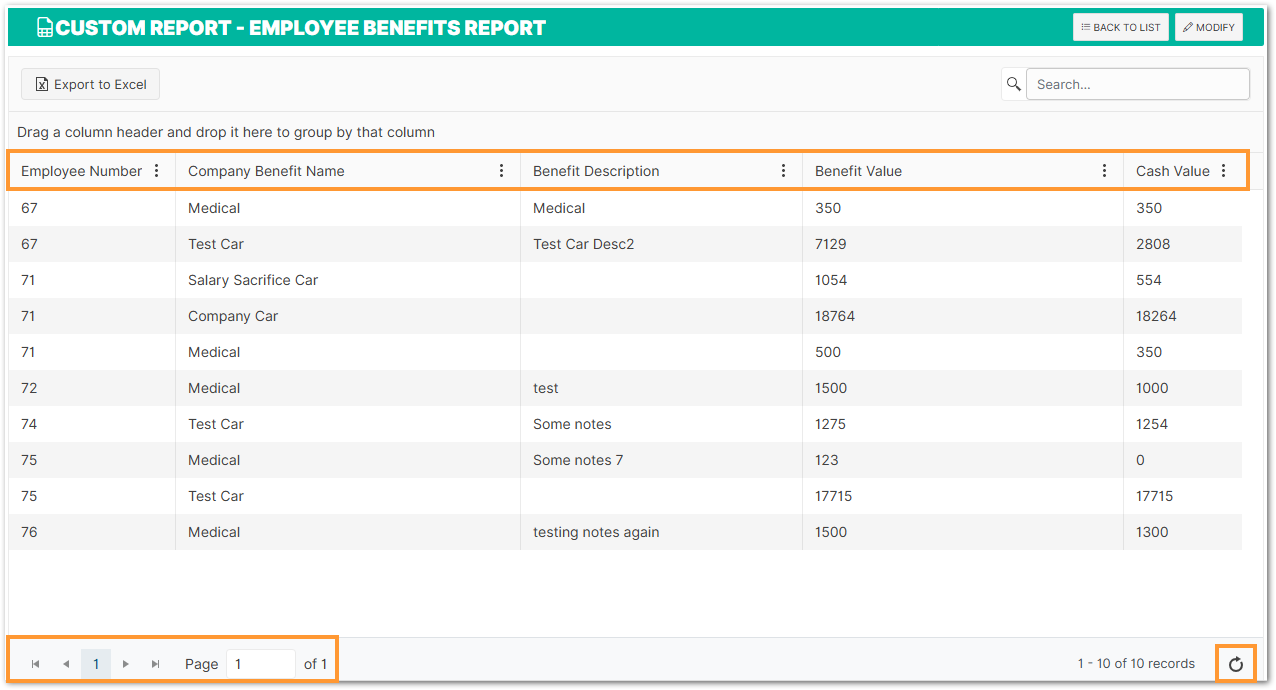Return using Back To List button
This screenshot has height=690, width=1276.
1121,27
